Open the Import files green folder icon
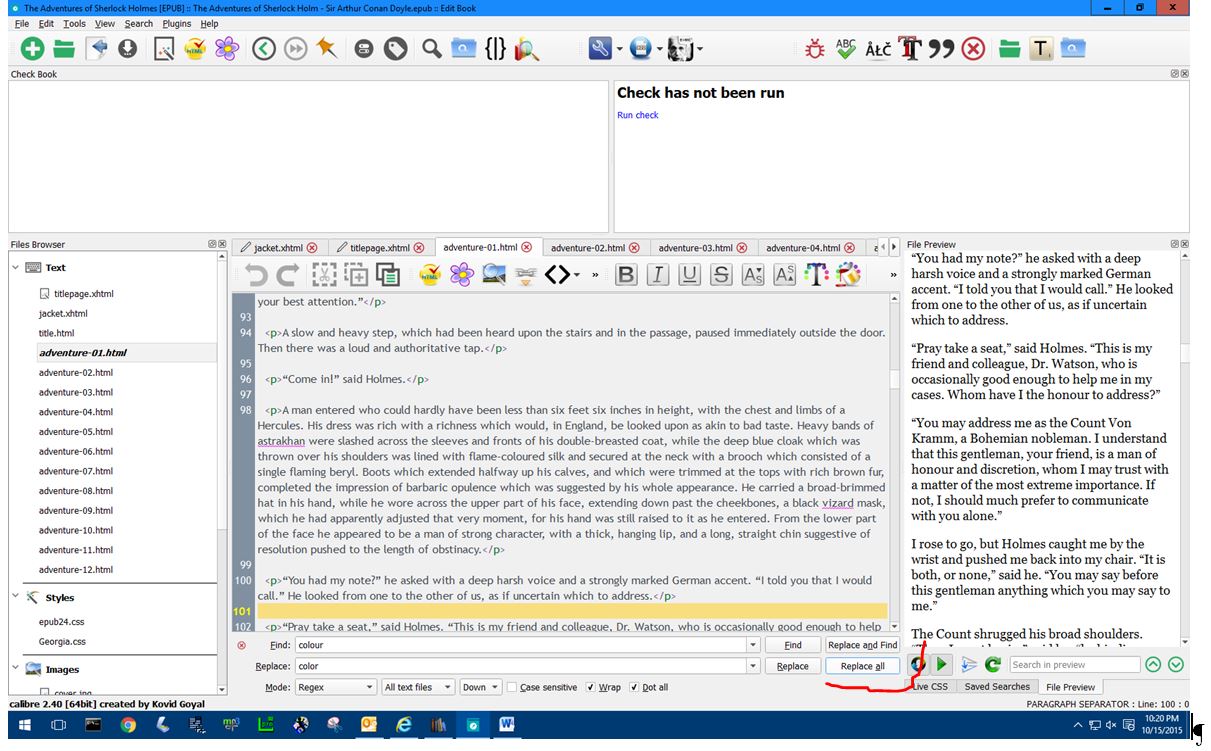This screenshot has width=1211, height=751. click(64, 48)
